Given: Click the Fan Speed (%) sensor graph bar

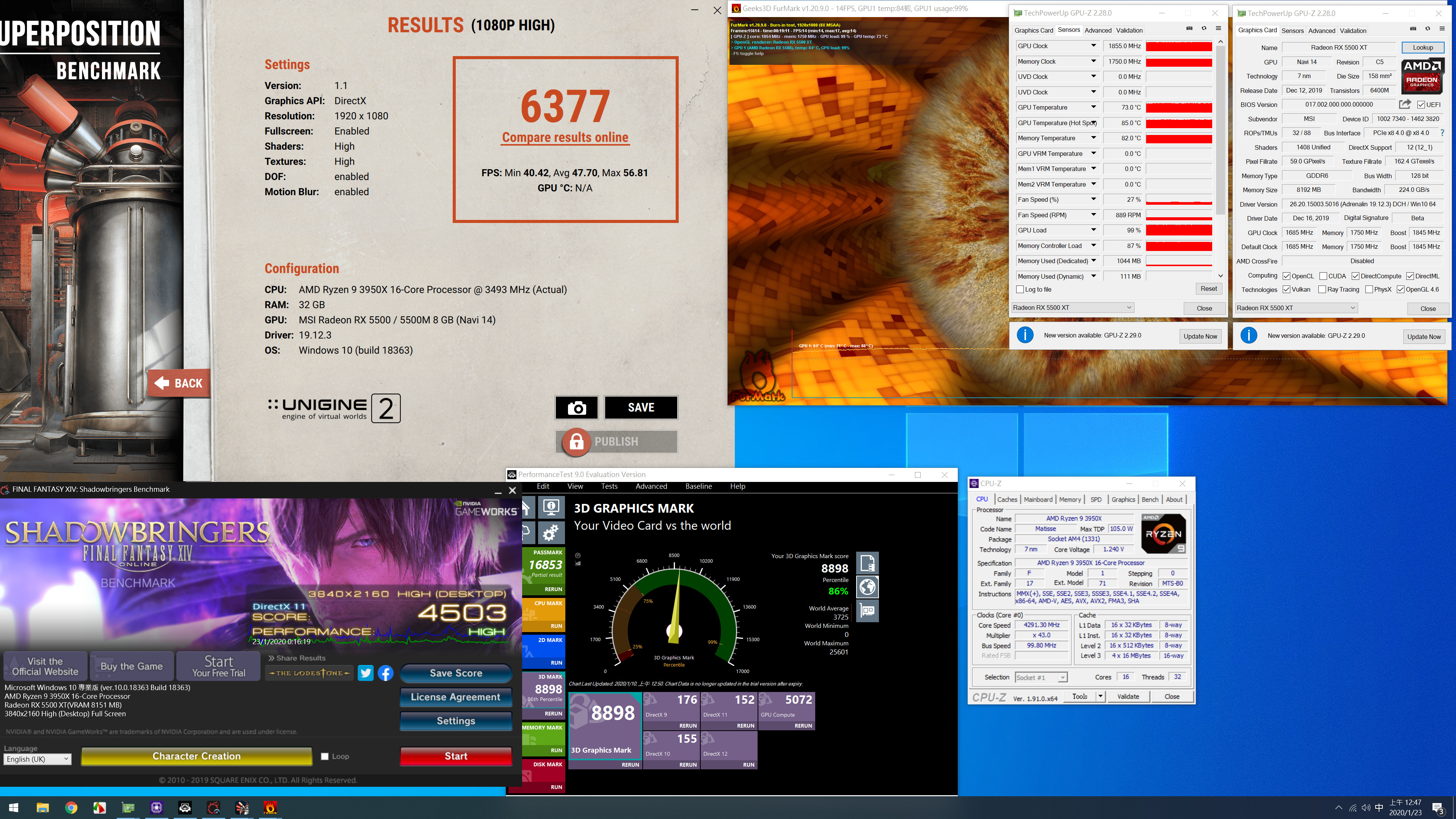Looking at the screenshot, I should [1179, 199].
